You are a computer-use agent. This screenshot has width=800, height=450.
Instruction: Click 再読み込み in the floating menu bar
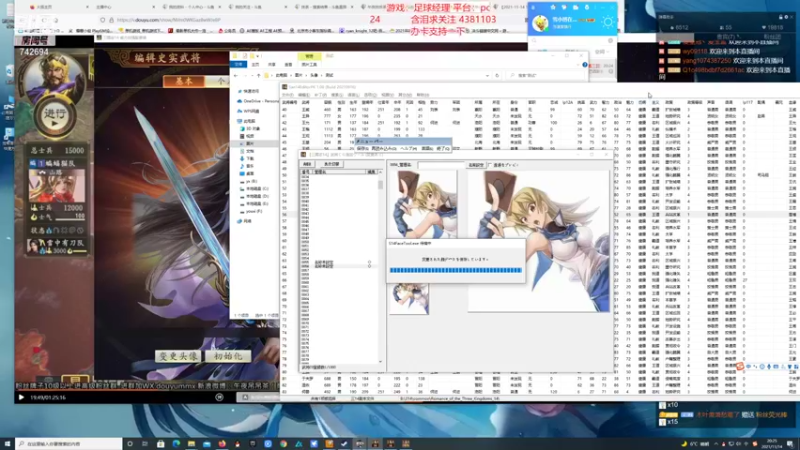[x=384, y=148]
